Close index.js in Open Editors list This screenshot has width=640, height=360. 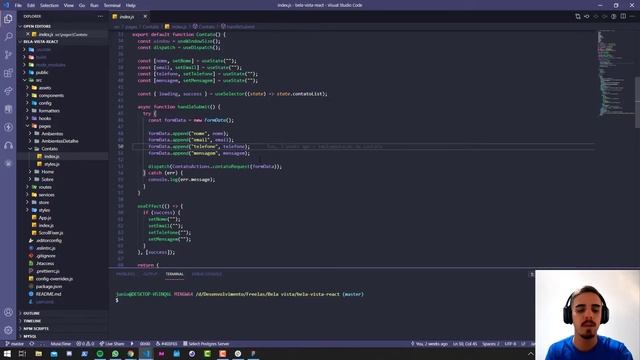(x=28, y=34)
